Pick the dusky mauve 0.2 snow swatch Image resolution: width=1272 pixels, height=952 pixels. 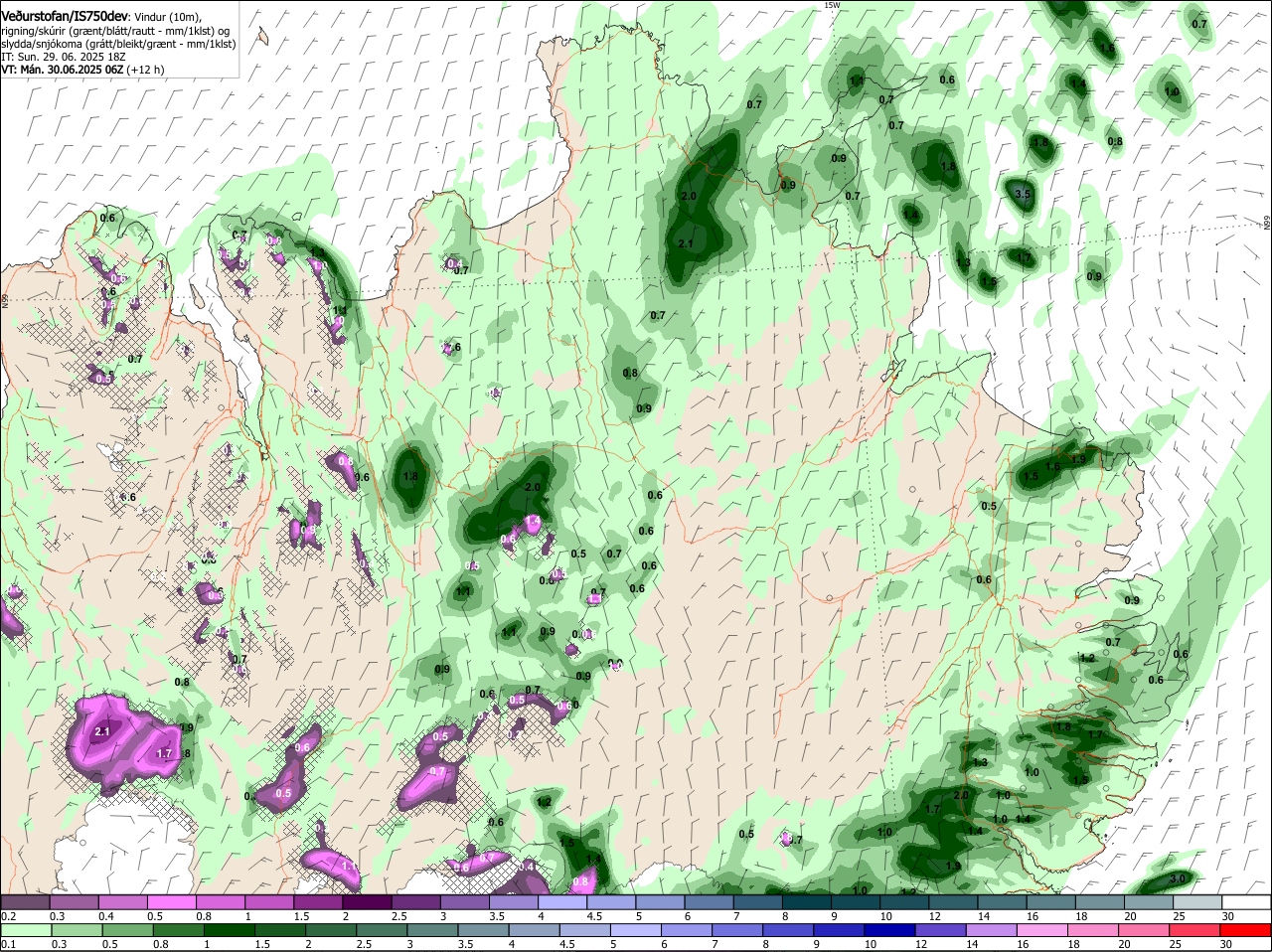tap(25, 901)
